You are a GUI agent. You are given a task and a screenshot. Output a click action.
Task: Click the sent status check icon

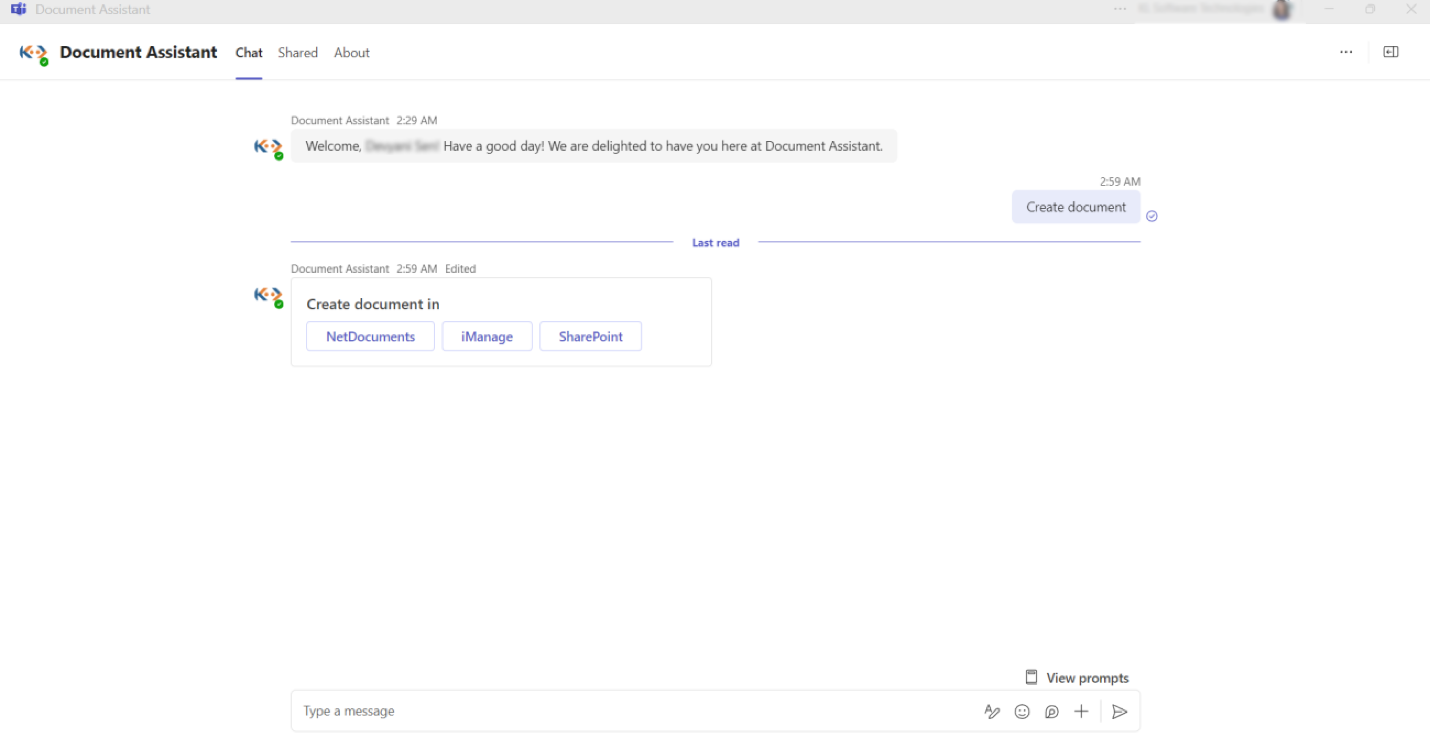pyautogui.click(x=1152, y=216)
